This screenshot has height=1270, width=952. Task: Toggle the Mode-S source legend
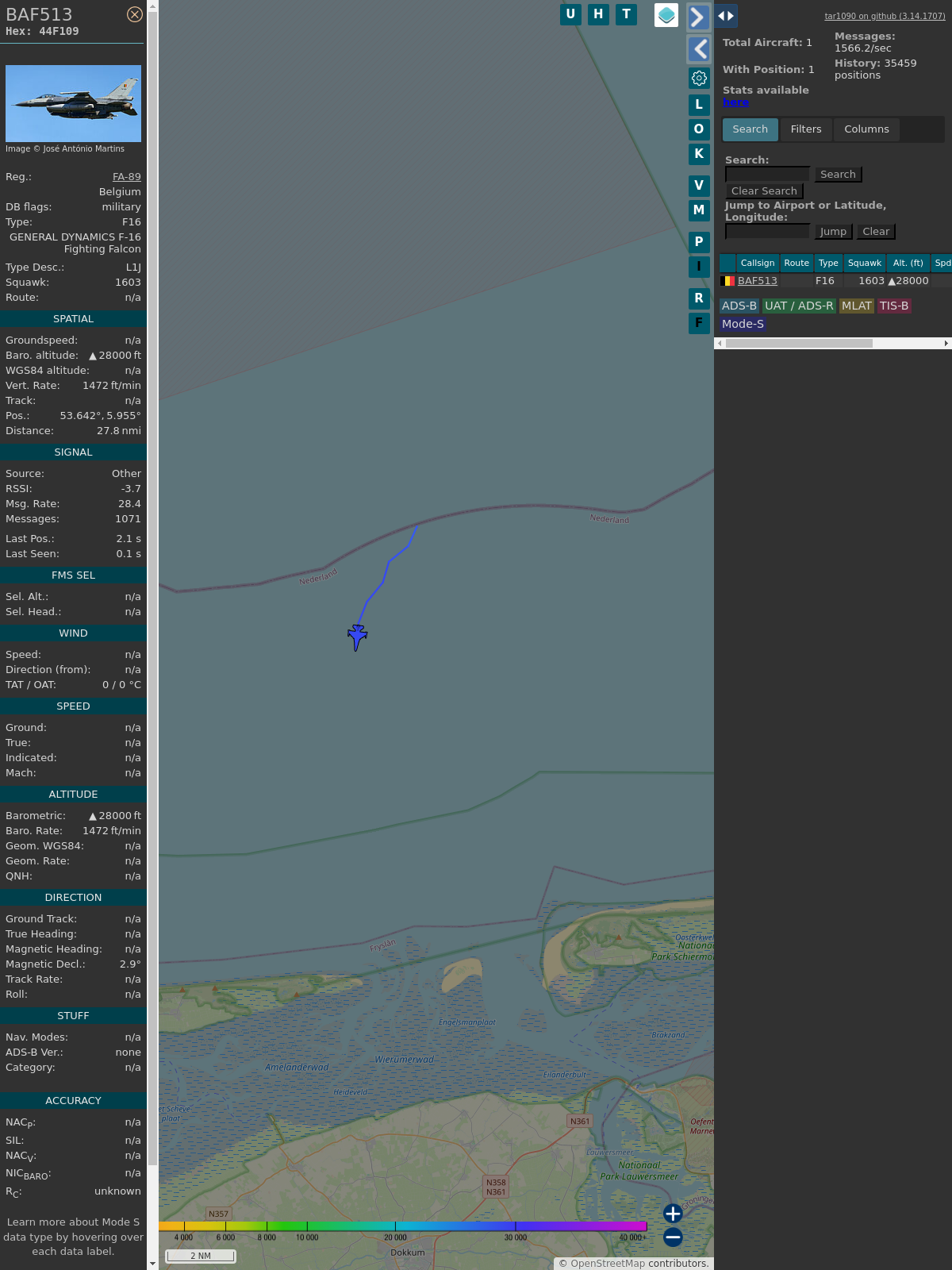tap(743, 324)
